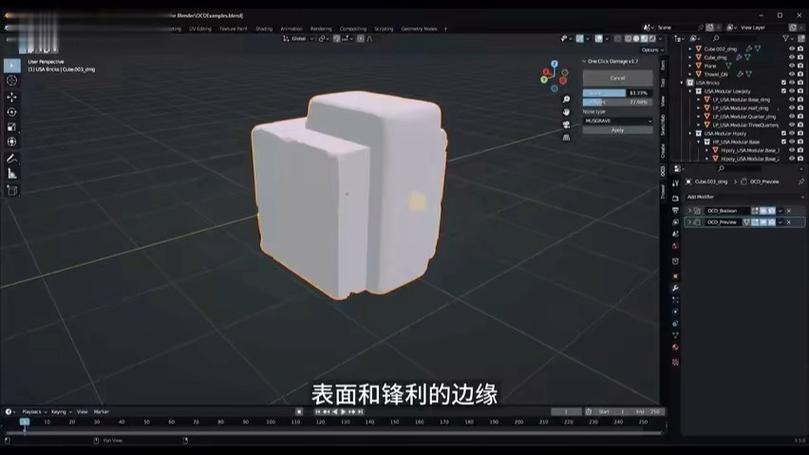
Task: Click the outliner search magnifier icon
Action: point(716,38)
